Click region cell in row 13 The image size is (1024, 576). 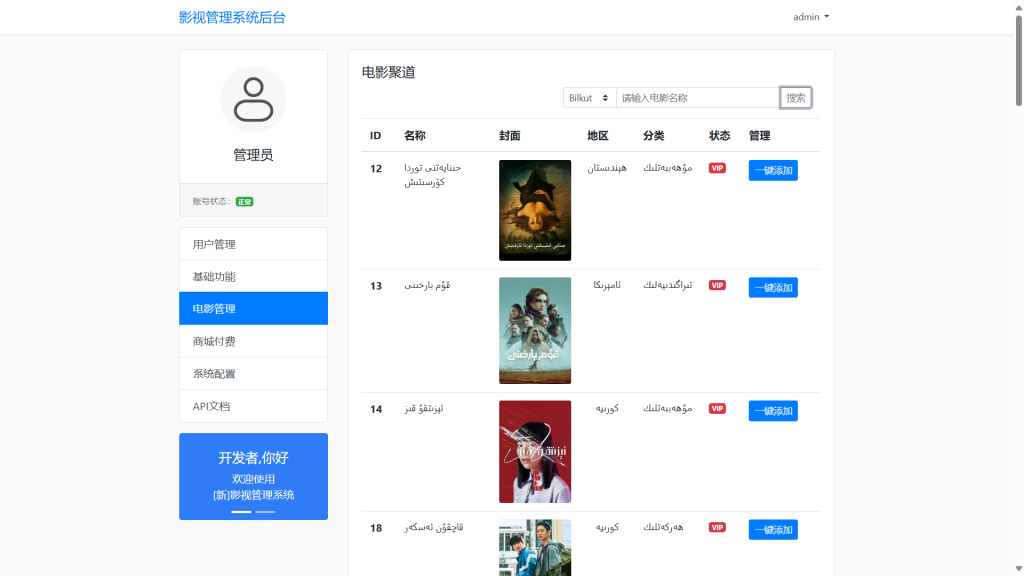pos(607,285)
